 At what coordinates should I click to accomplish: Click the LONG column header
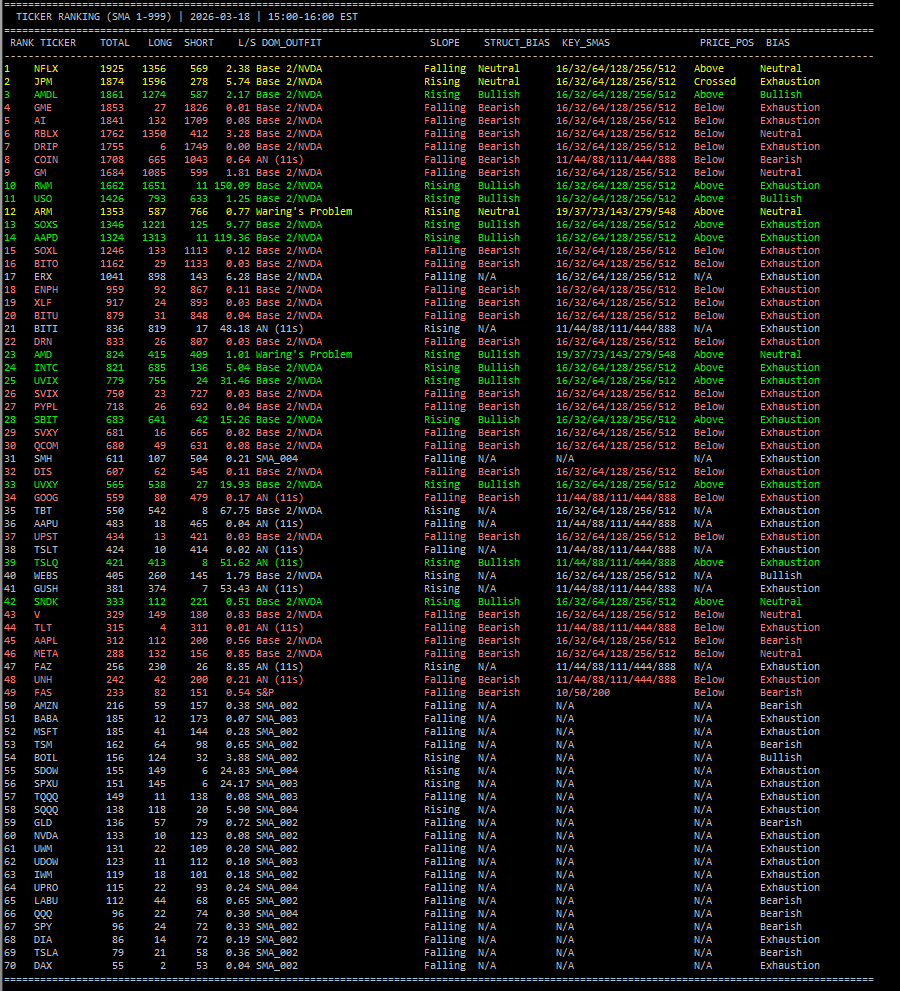tap(160, 43)
